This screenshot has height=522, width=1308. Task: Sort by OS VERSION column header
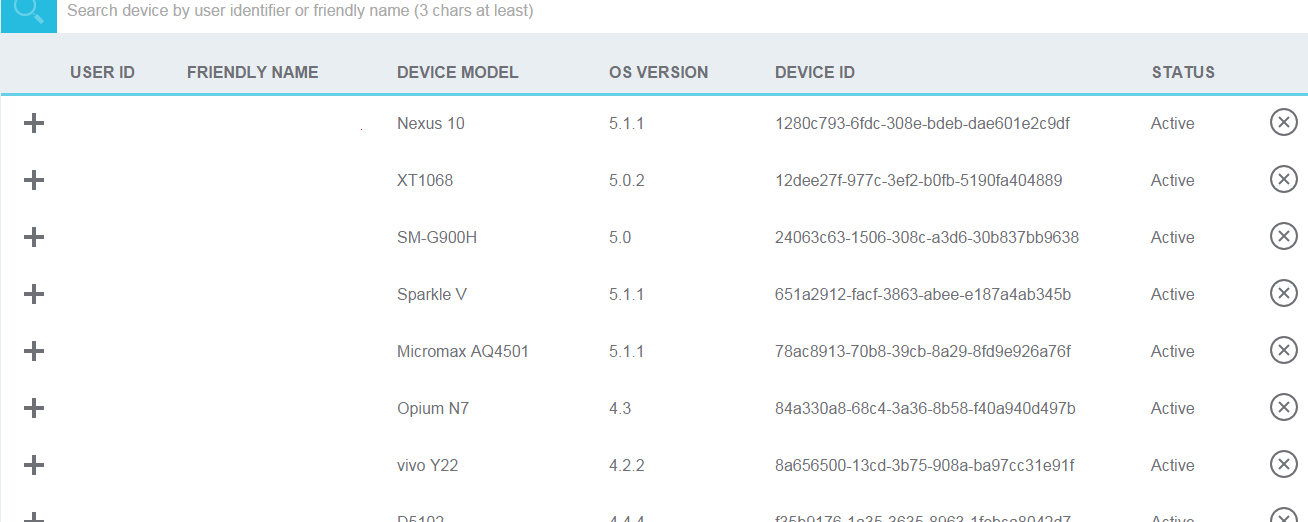(x=658, y=72)
